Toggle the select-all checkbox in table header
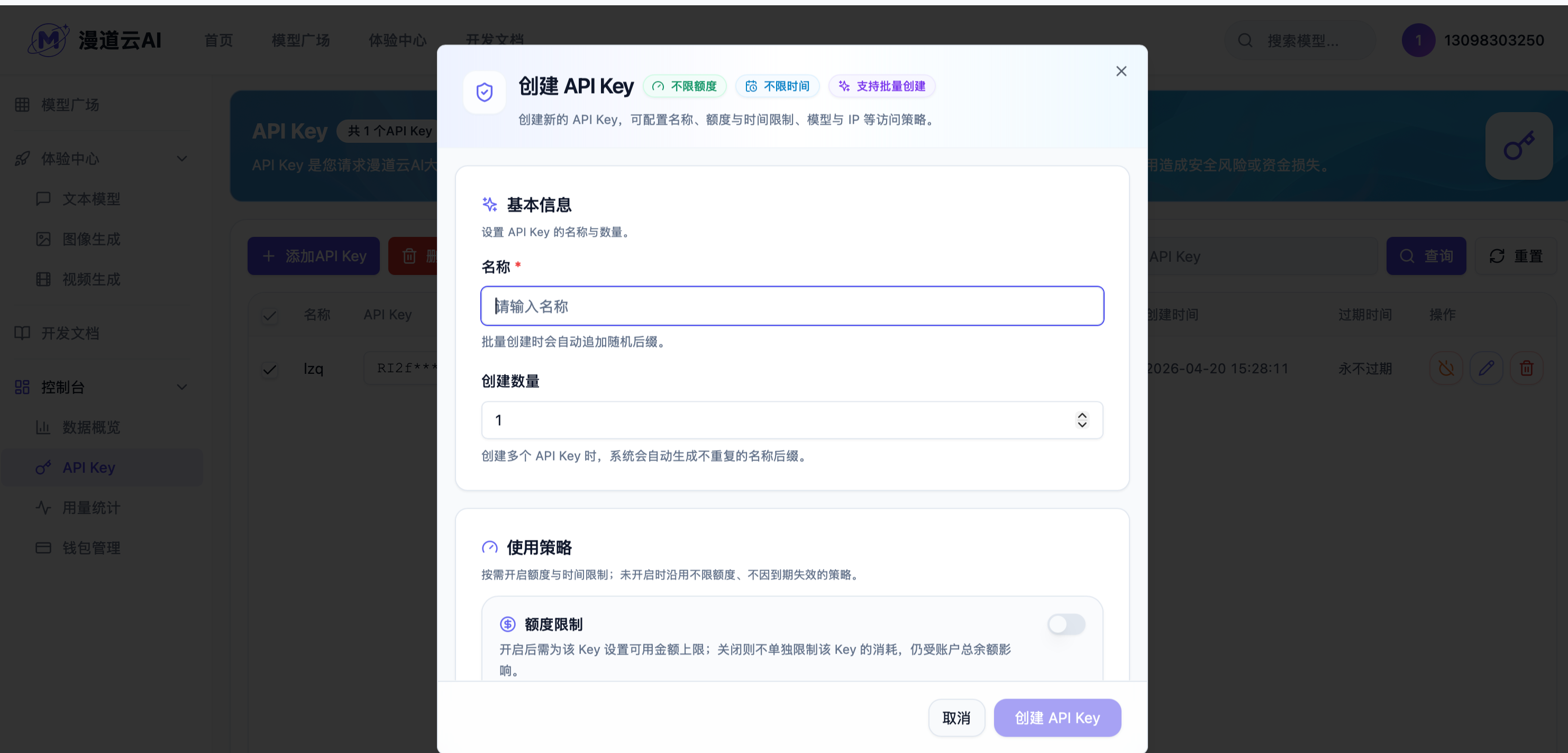 click(x=270, y=315)
